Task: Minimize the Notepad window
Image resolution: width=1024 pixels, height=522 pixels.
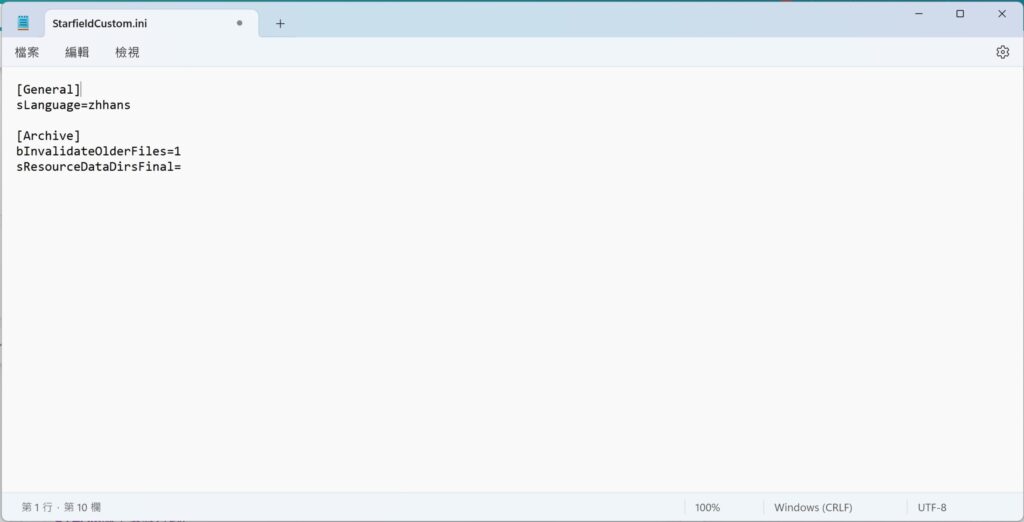Action: (x=919, y=14)
